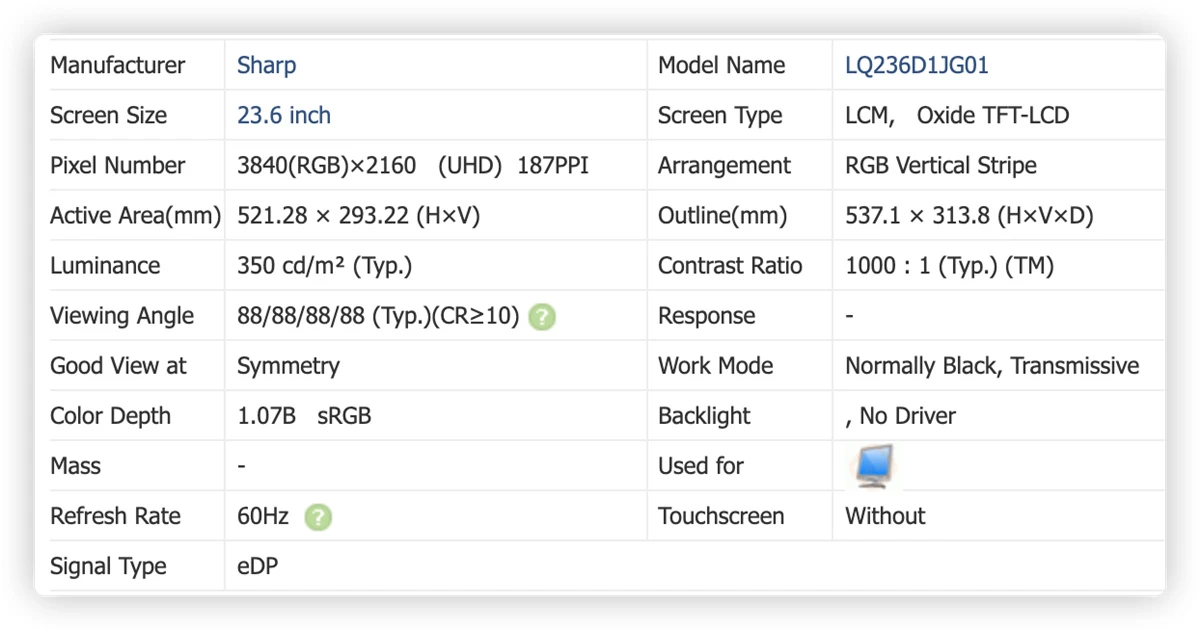Screen dimensions: 1200x630
Task: Open the LQ236D1JG01 model link
Action: tap(917, 66)
